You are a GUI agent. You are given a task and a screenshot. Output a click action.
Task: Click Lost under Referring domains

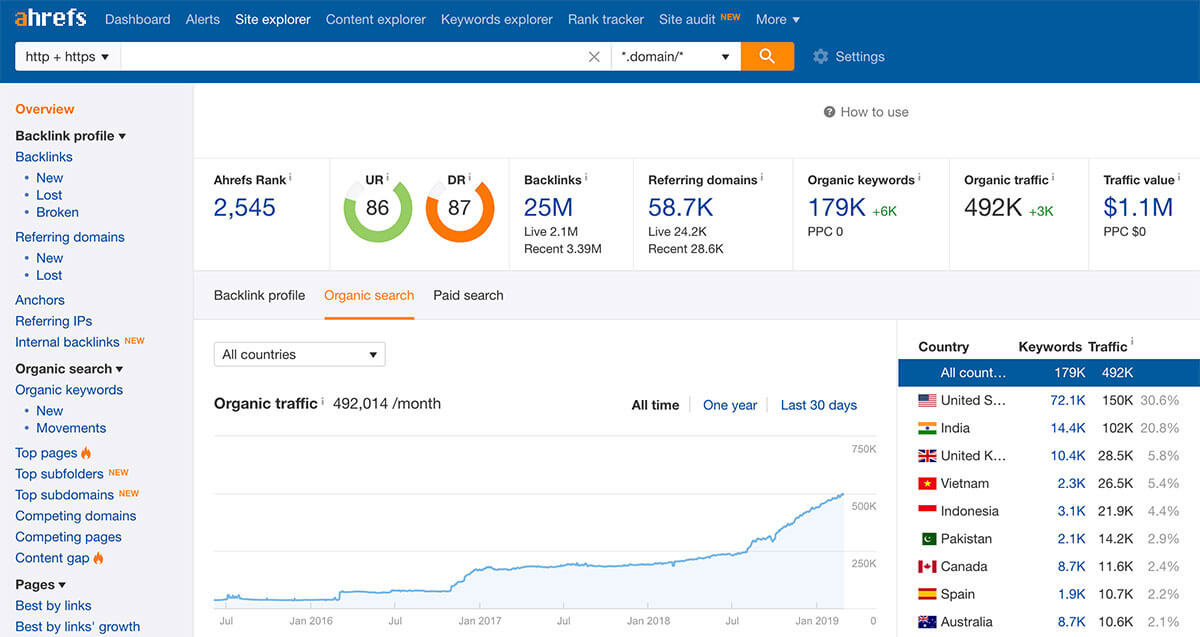49,275
